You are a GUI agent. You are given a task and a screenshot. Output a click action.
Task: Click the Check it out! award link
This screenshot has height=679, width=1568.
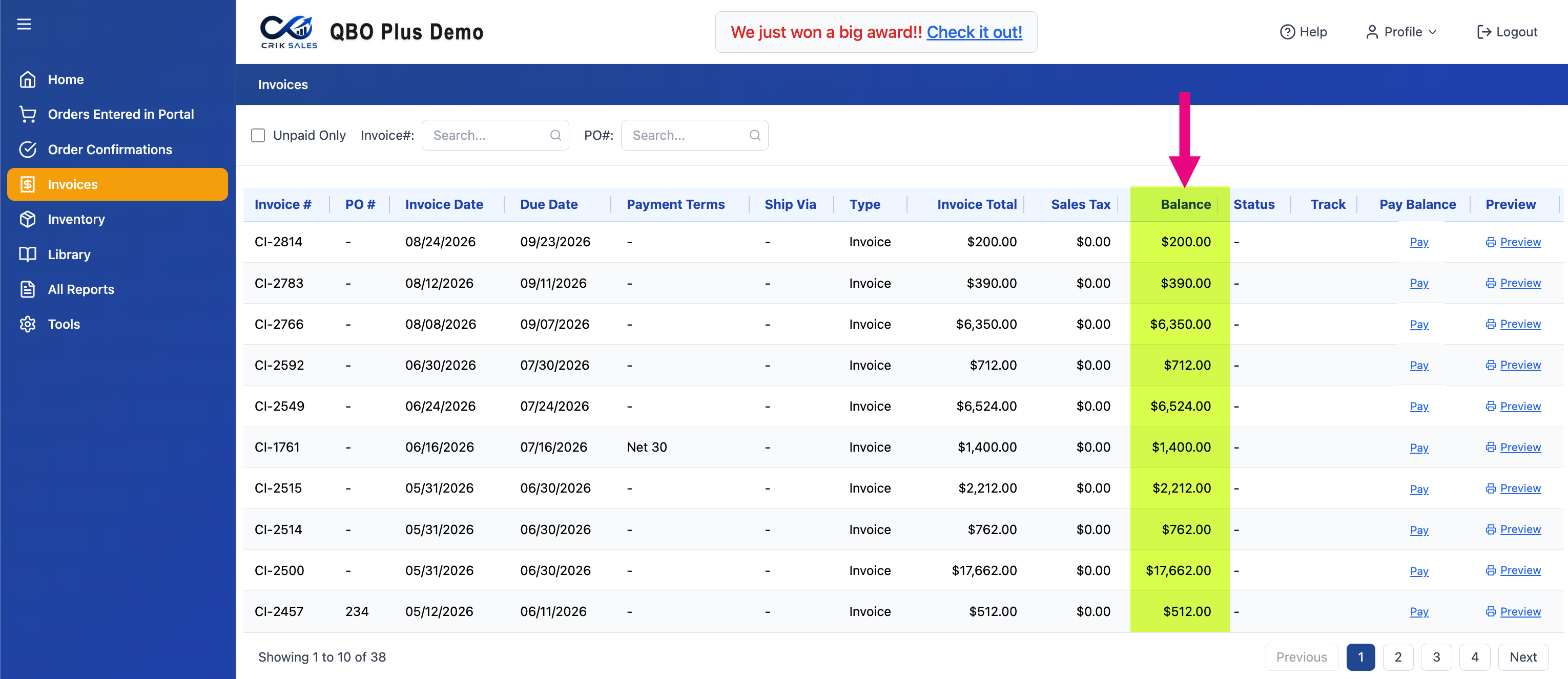(x=974, y=32)
